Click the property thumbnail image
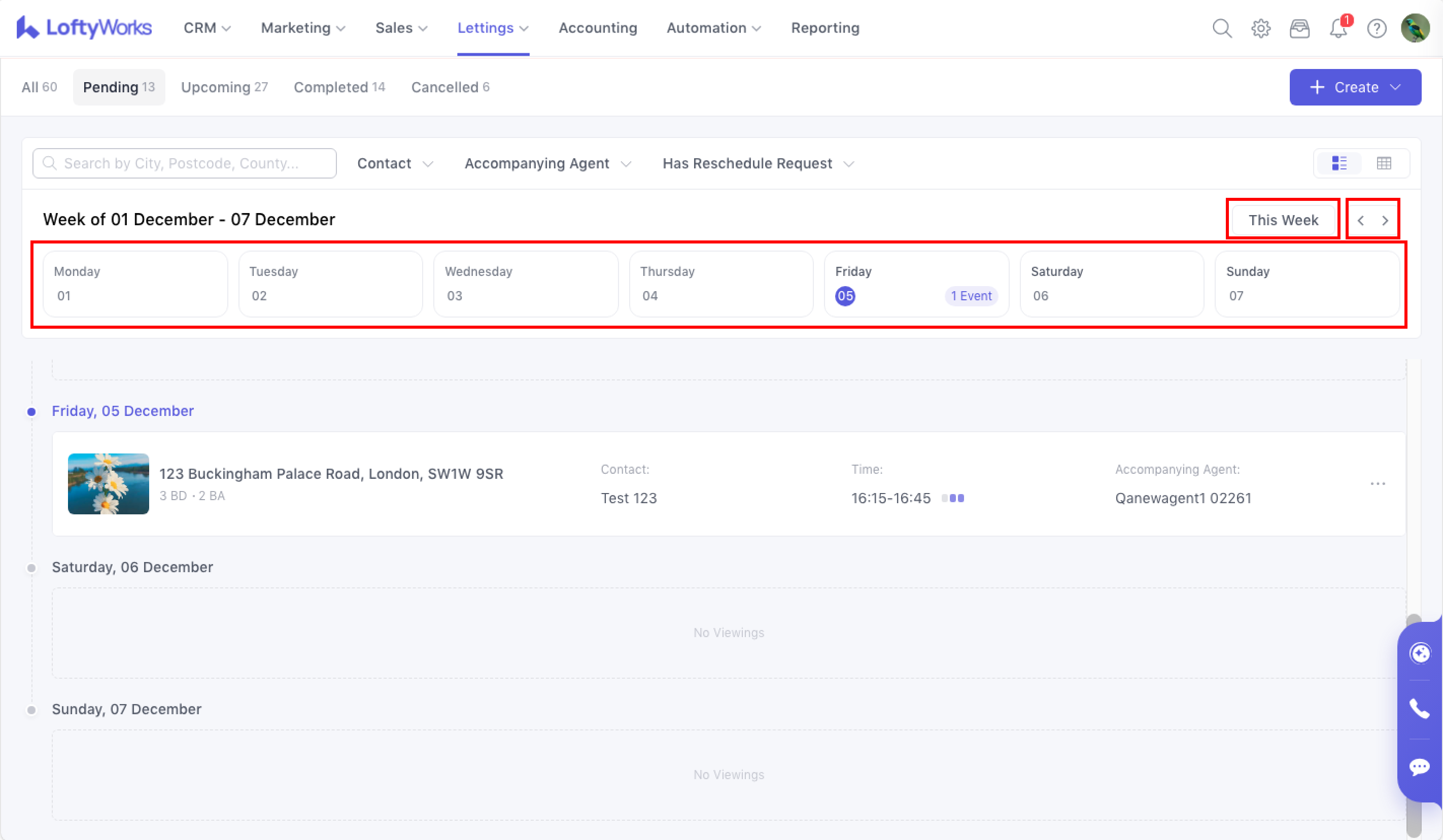This screenshot has width=1443, height=840. [108, 484]
